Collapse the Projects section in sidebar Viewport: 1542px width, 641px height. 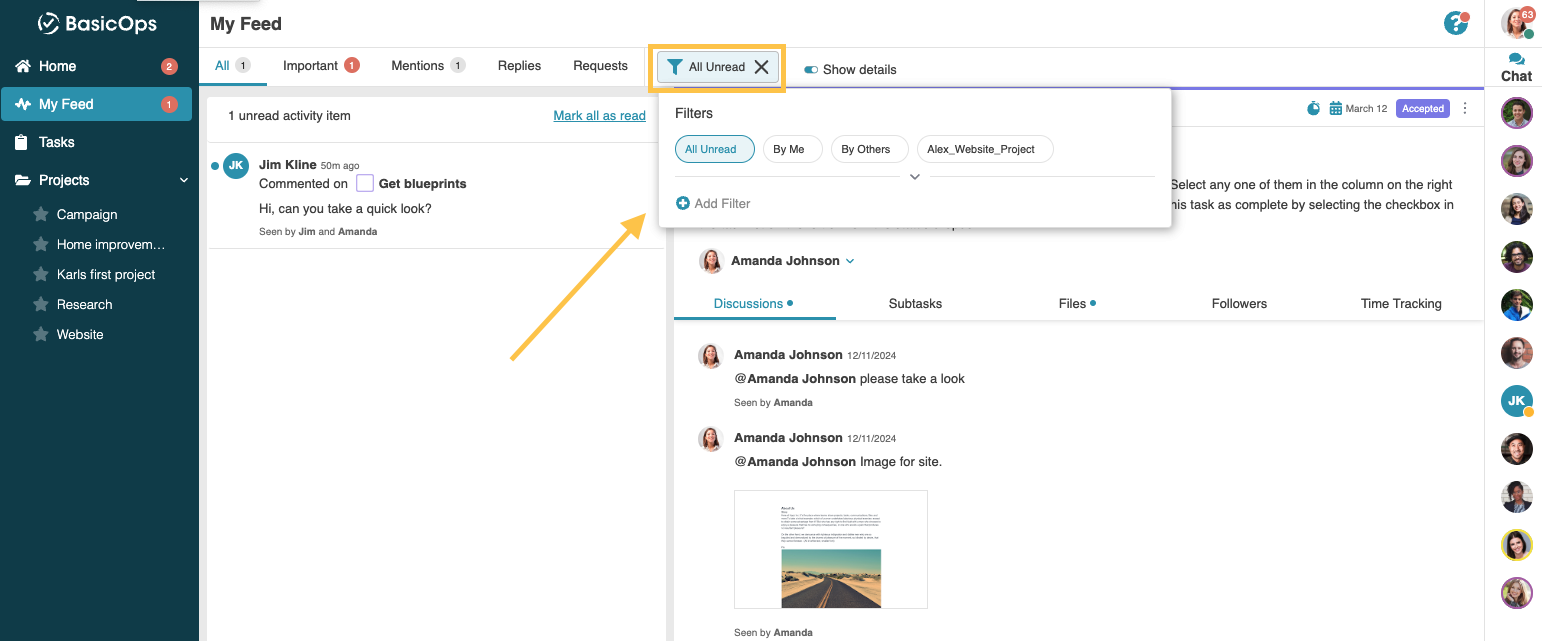pos(183,180)
